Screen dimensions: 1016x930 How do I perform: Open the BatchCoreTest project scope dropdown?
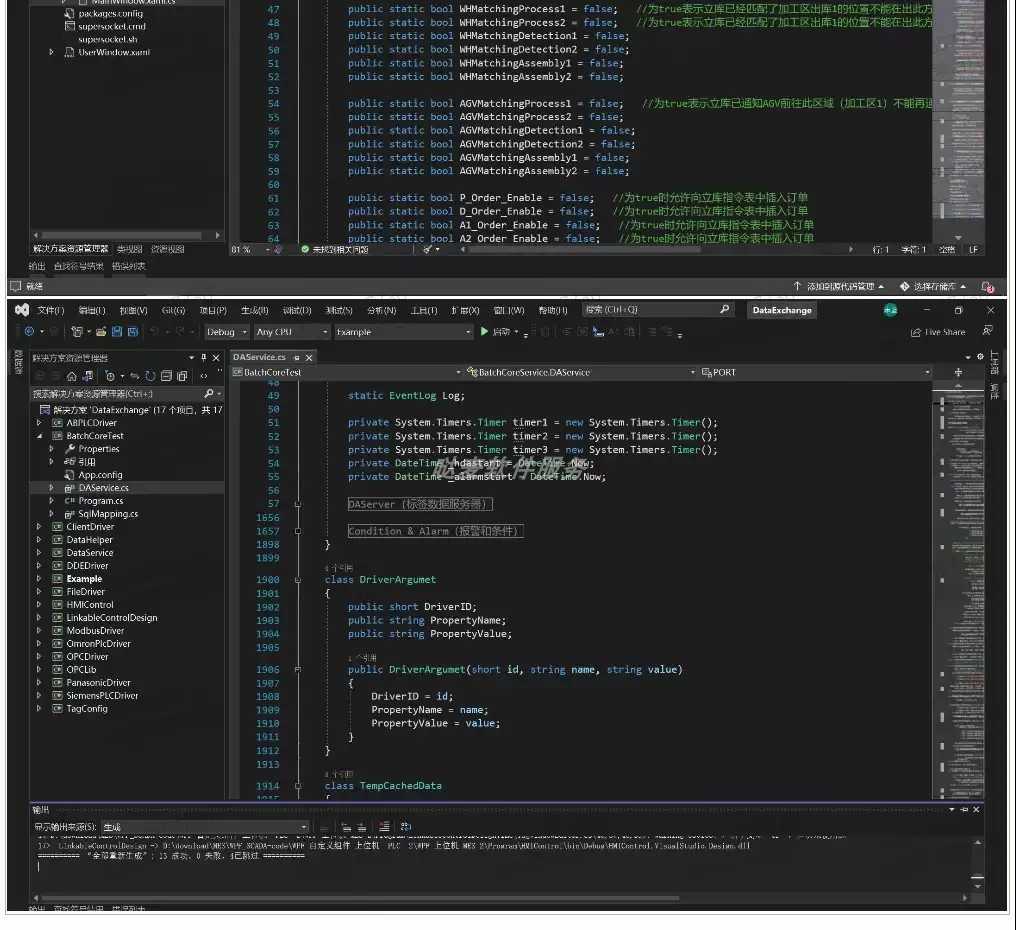click(x=347, y=372)
